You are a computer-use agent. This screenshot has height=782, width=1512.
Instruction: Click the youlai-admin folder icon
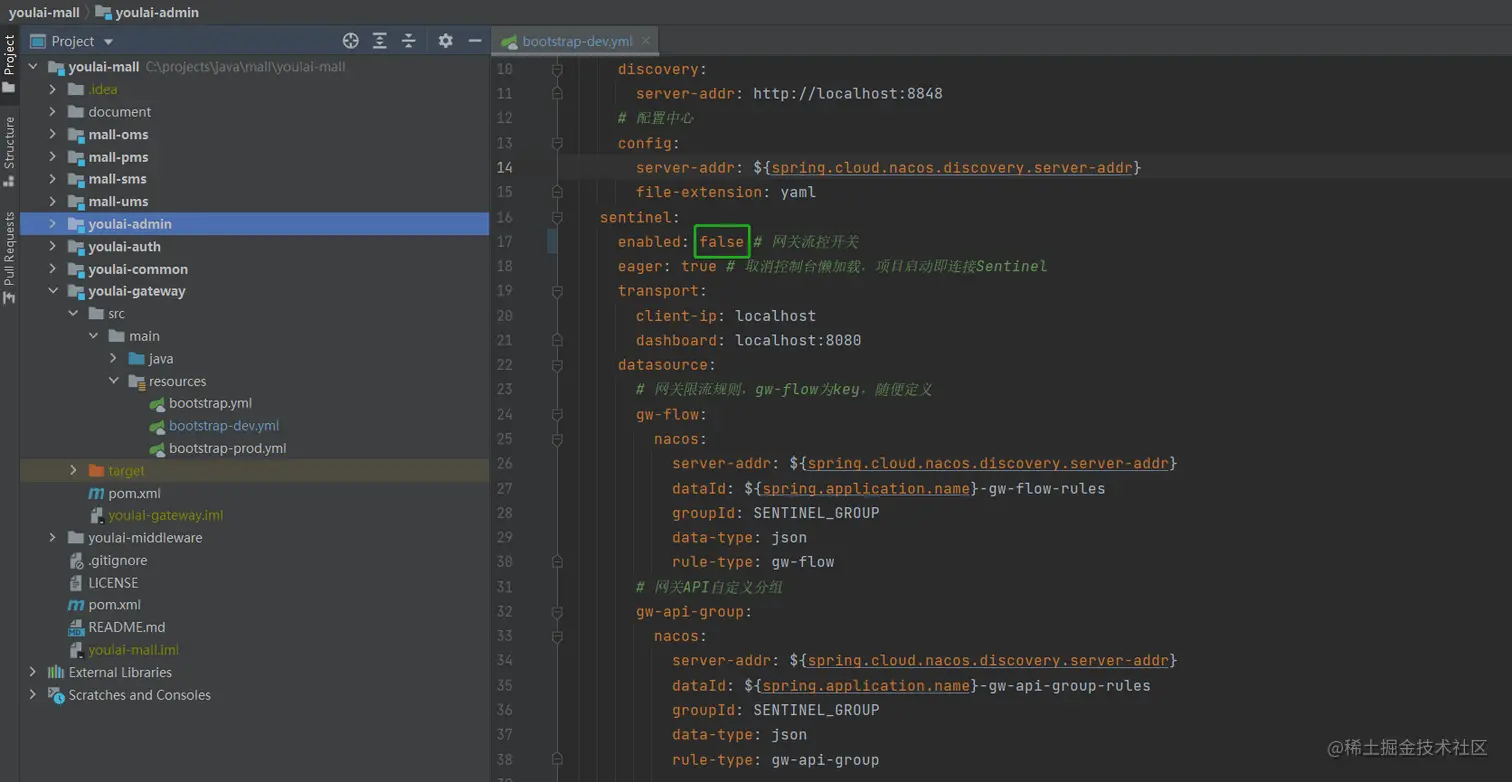tap(76, 224)
